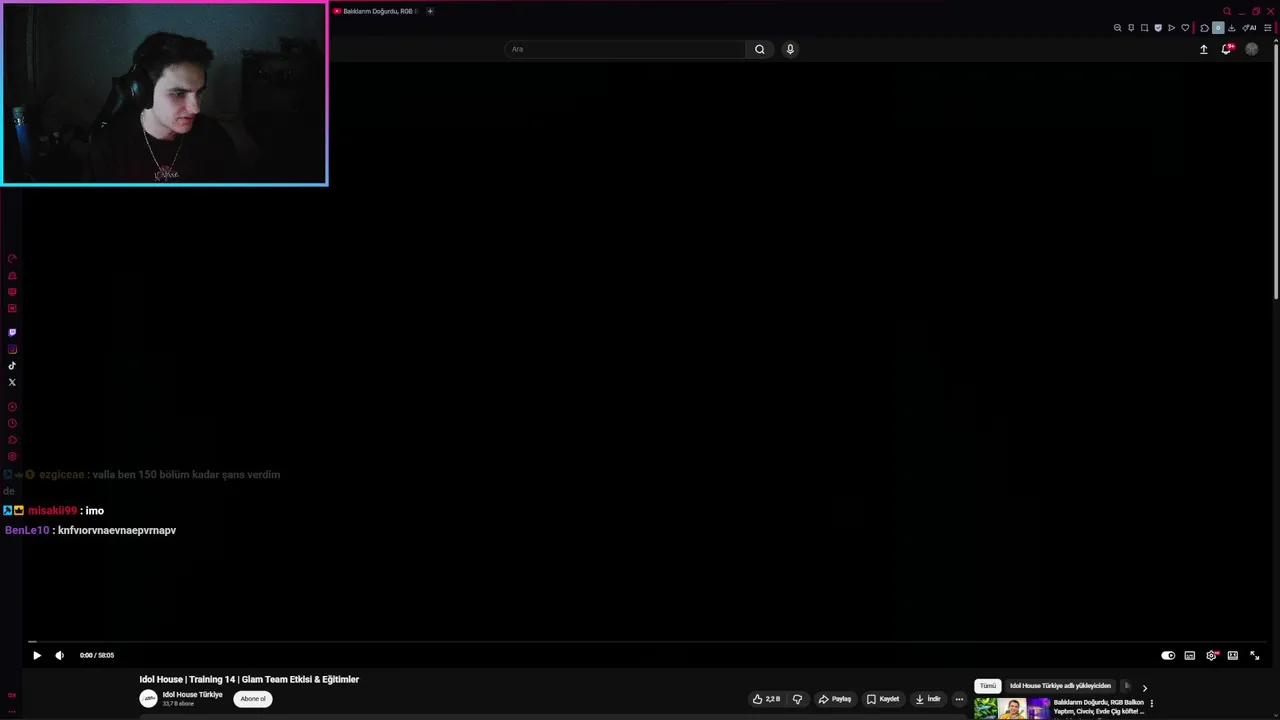Click chat username BenLe10
The height and width of the screenshot is (720, 1280).
(27, 530)
